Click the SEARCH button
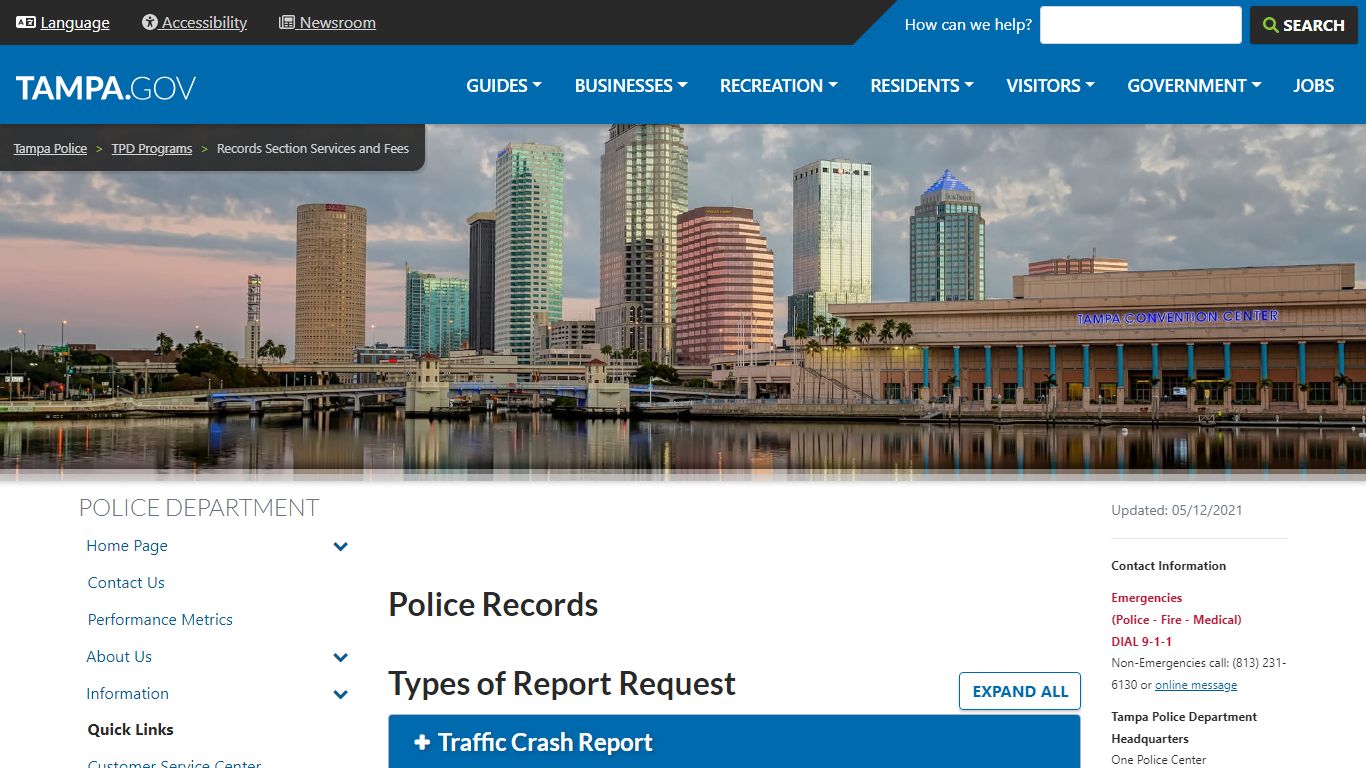Image resolution: width=1366 pixels, height=768 pixels. [x=1304, y=25]
